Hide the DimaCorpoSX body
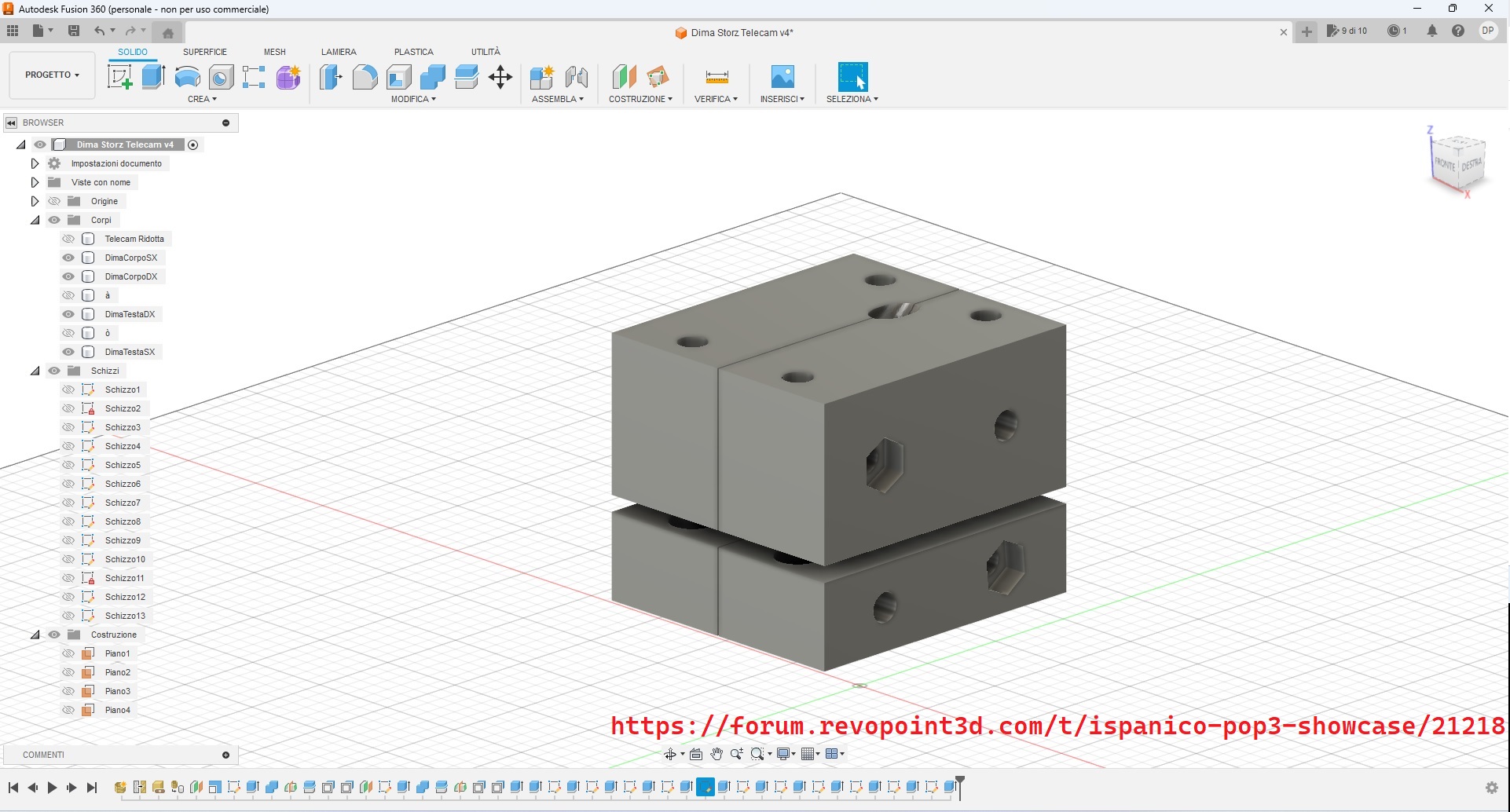 pos(68,258)
